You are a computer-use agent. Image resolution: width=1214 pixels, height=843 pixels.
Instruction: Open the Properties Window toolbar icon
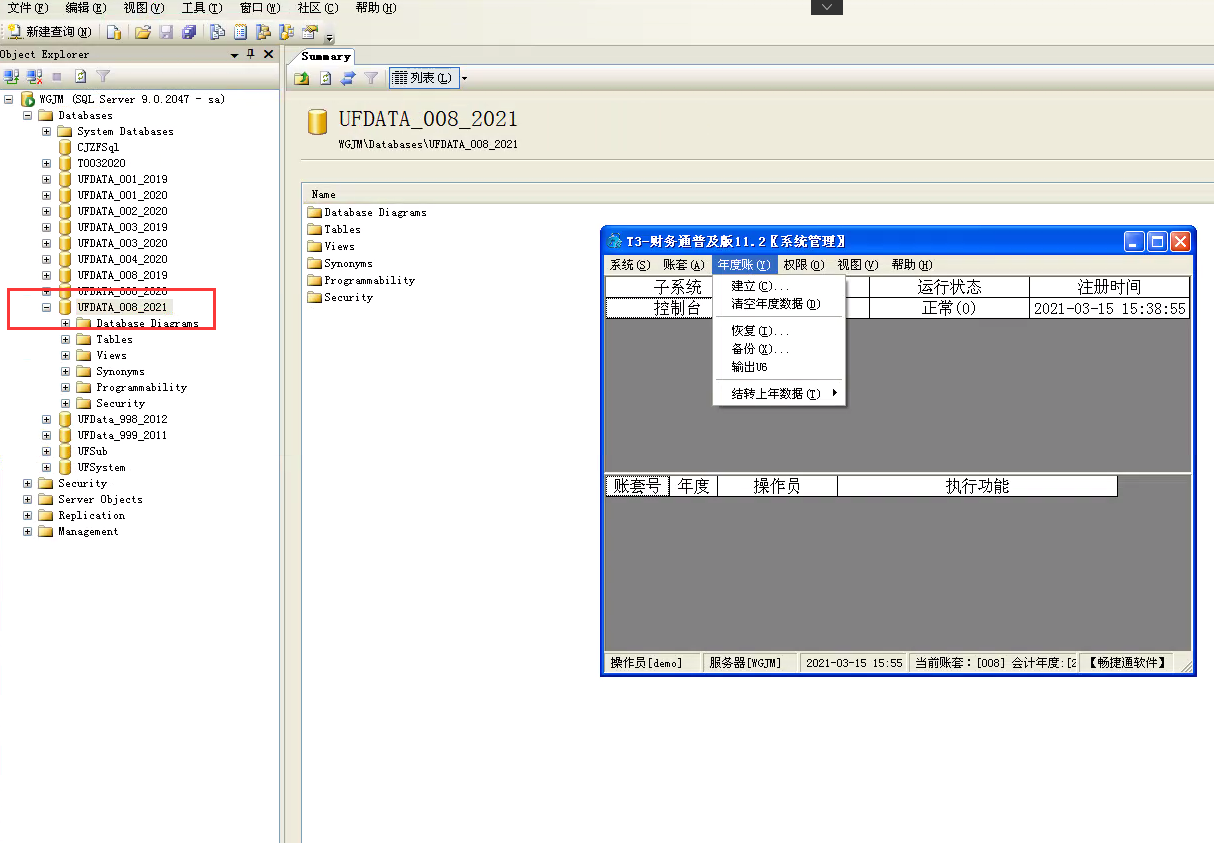(x=310, y=32)
